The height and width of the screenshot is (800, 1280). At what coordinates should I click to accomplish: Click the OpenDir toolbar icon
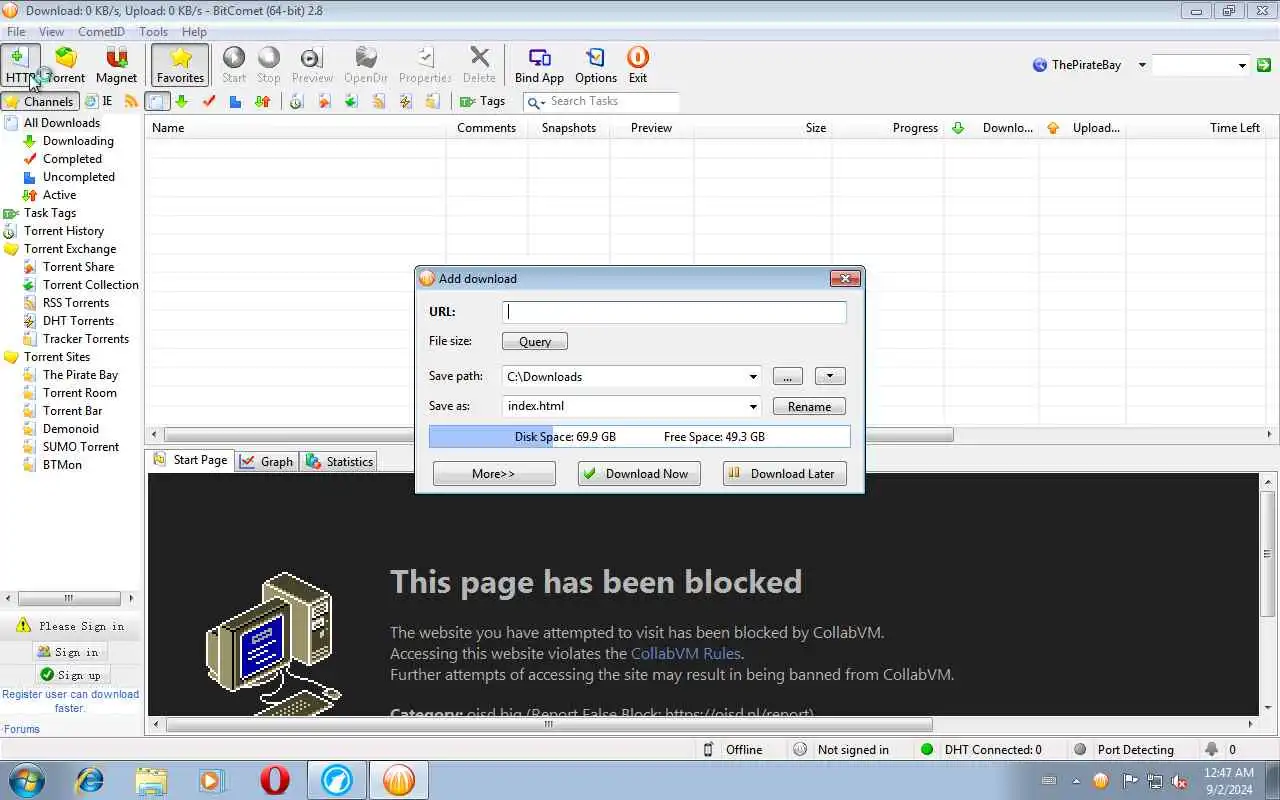(x=366, y=65)
